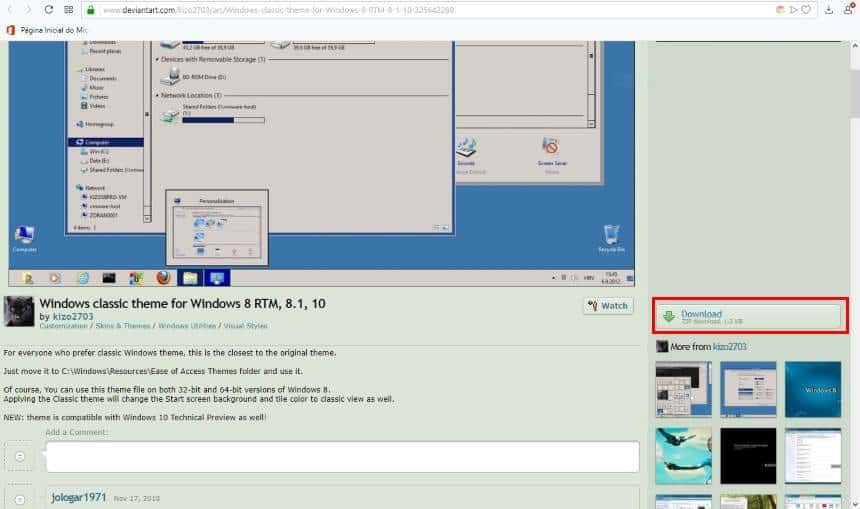Open the diving birds teal thumbnail
The height and width of the screenshot is (509, 860).
pos(683,456)
